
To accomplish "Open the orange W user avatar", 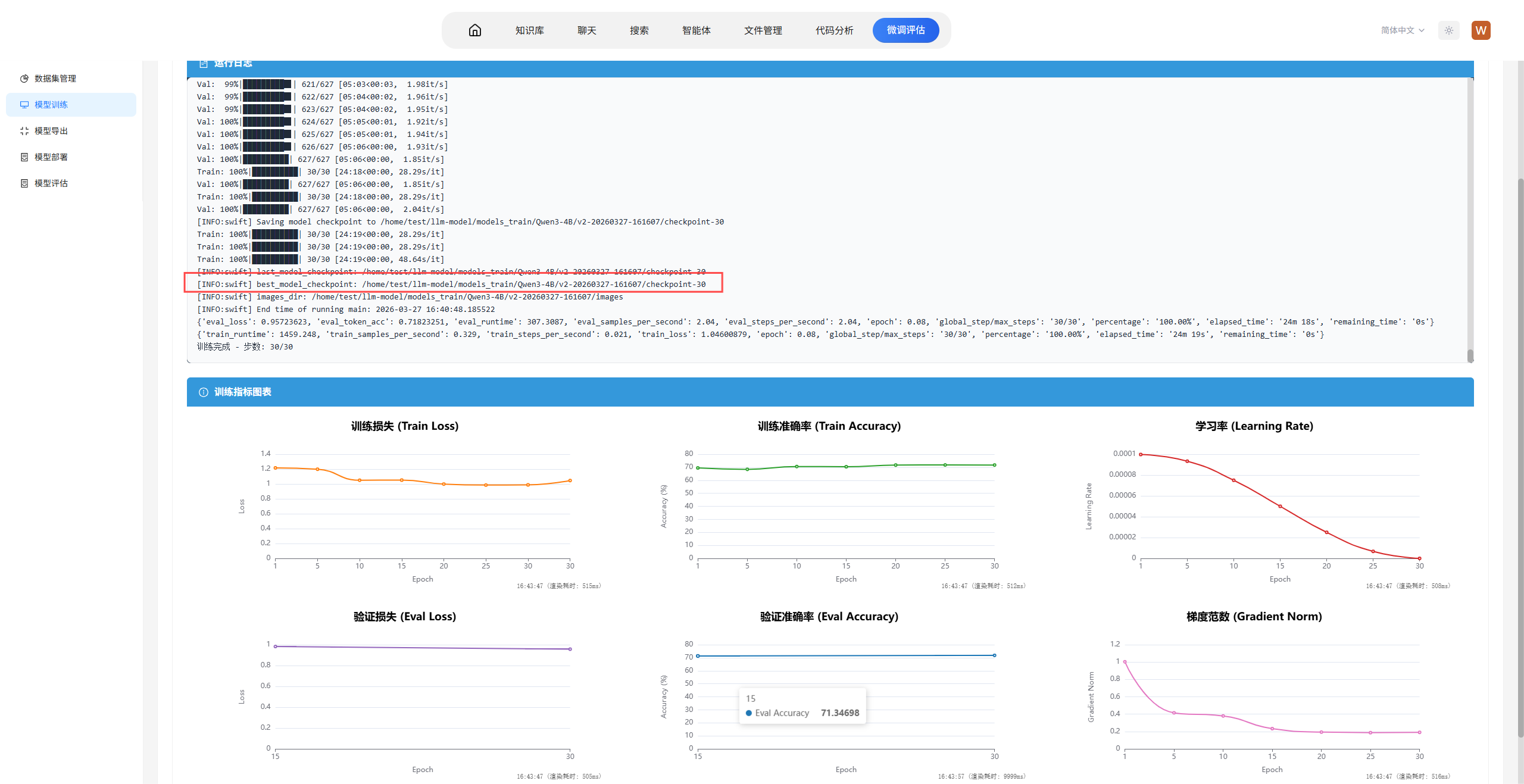I will pos(1481,30).
